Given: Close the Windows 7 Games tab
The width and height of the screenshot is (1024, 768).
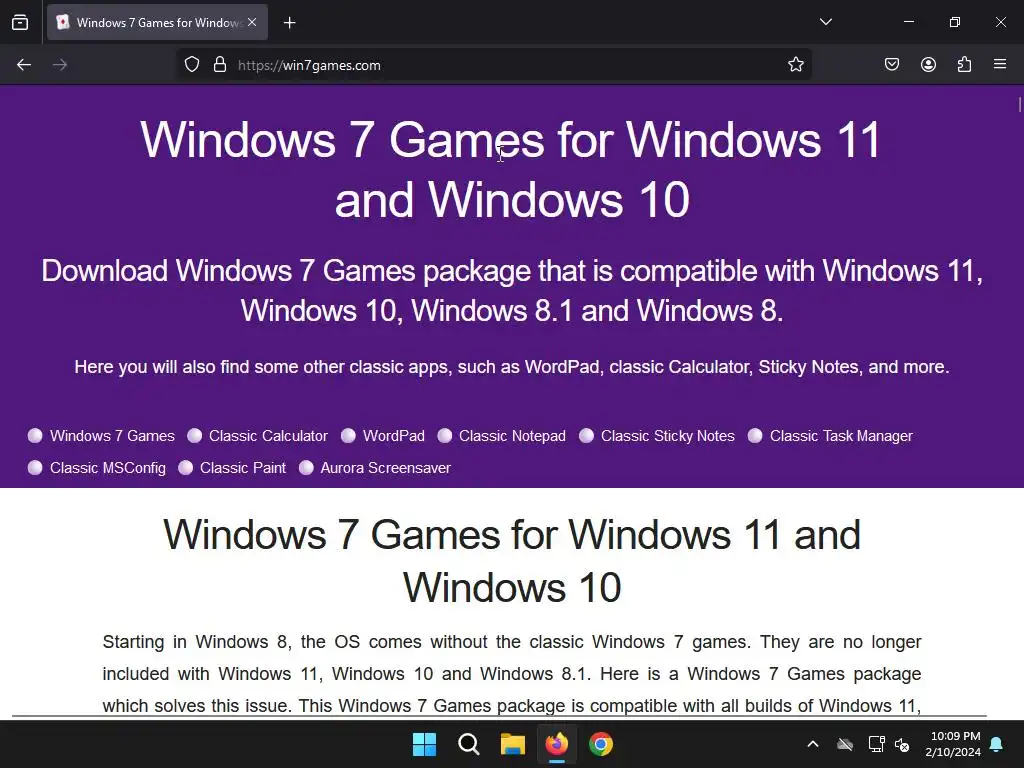Looking at the screenshot, I should (252, 22).
